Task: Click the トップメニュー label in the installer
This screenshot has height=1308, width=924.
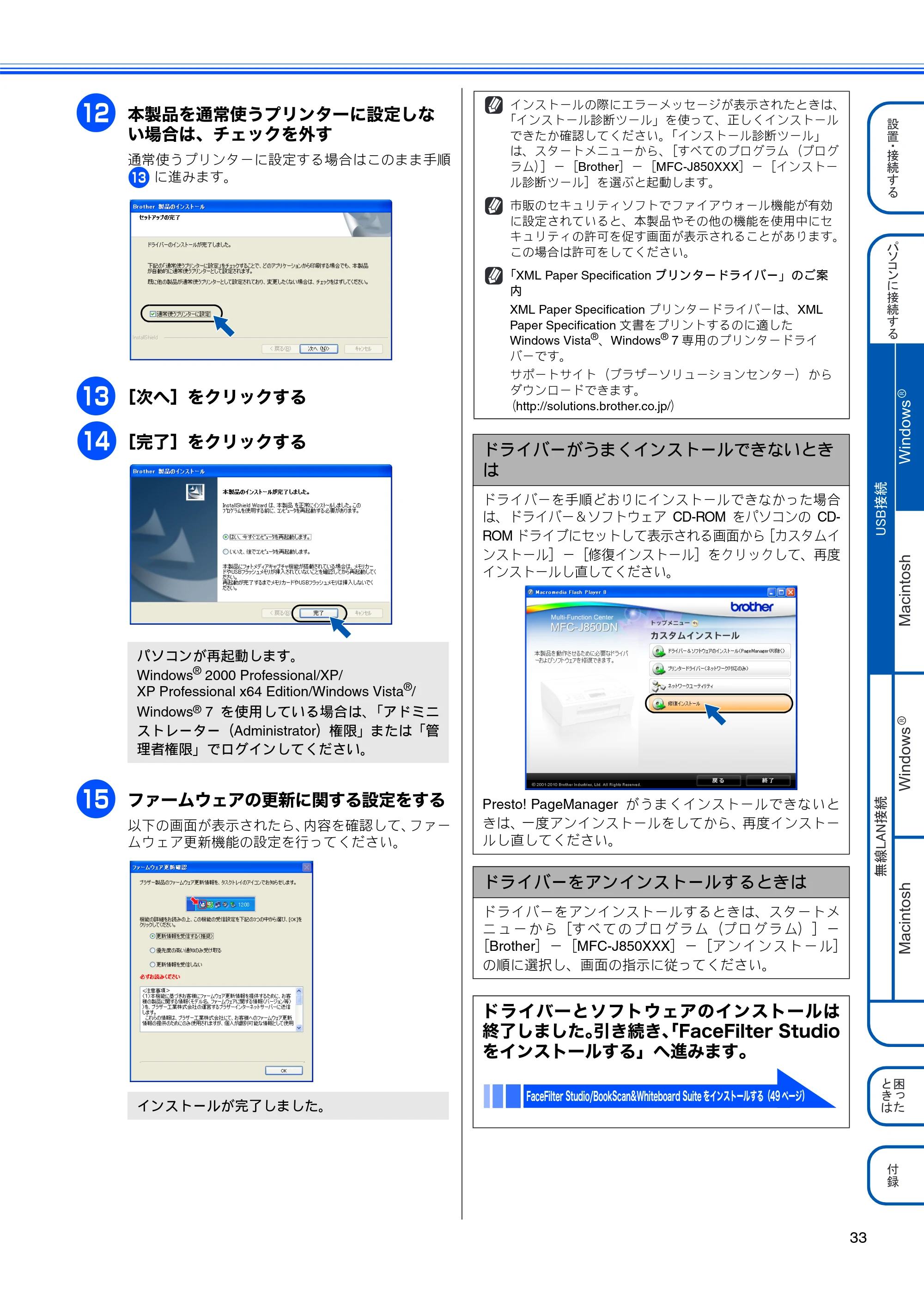Action: point(670,623)
